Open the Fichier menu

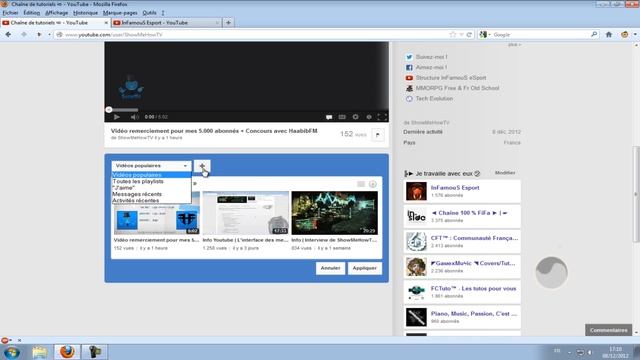[10, 13]
